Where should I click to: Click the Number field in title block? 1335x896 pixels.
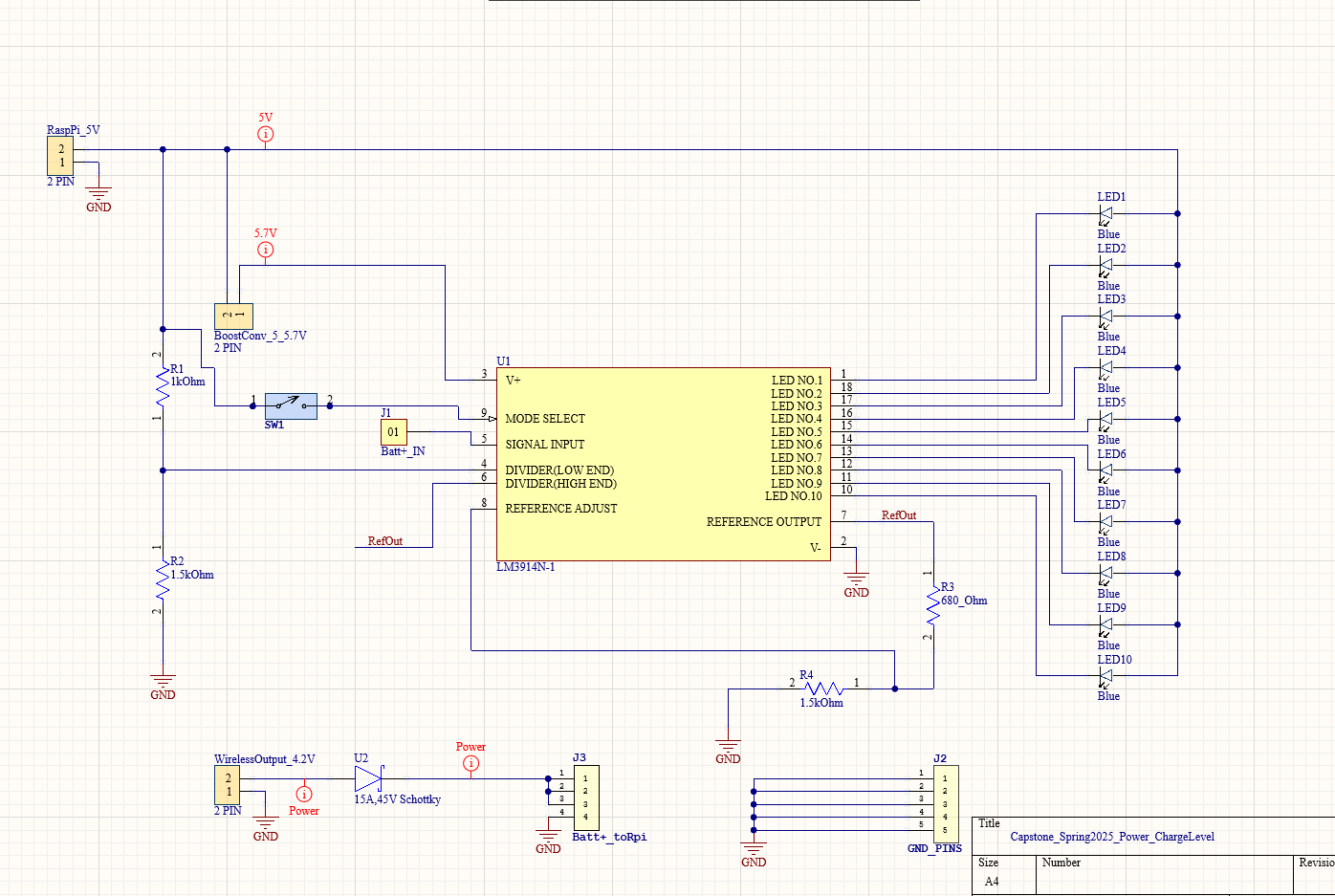click(x=1061, y=863)
